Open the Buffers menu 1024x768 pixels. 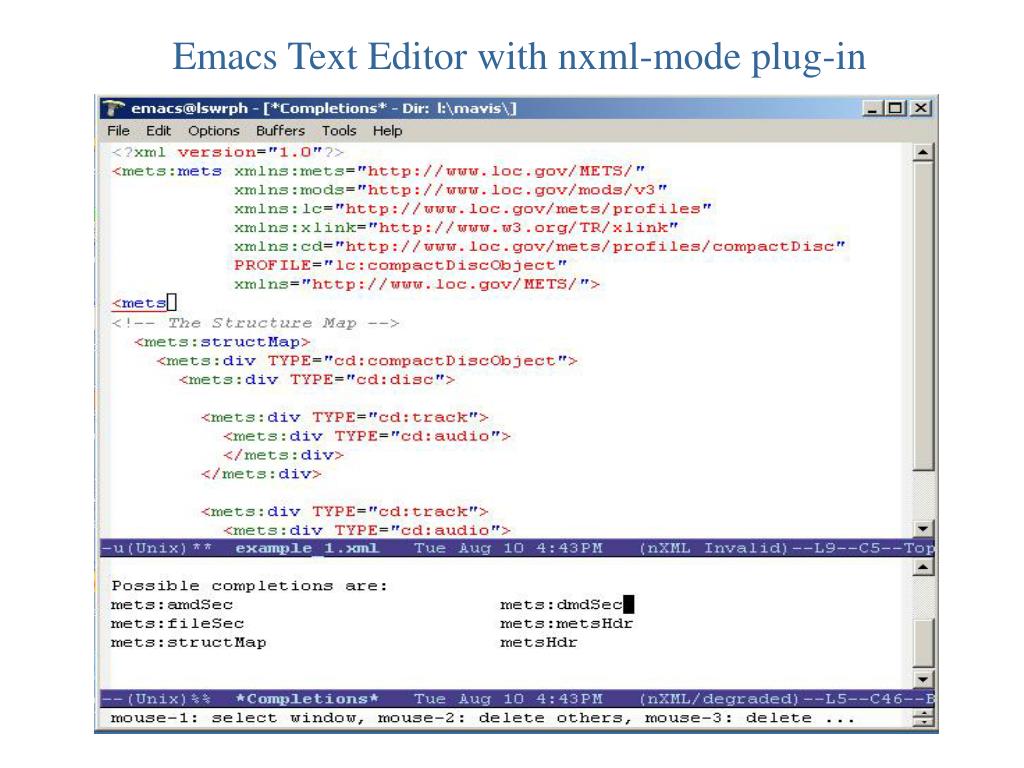[x=280, y=131]
